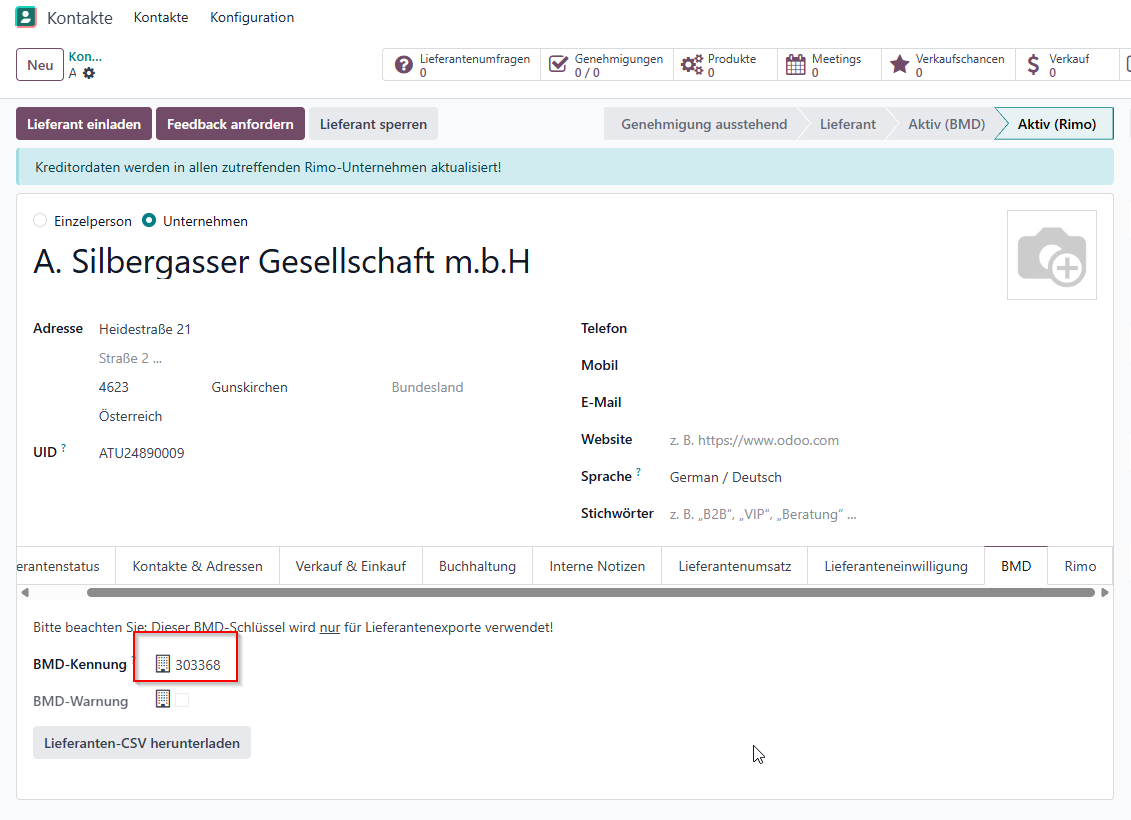Open the gear settings icon near breadcrumb

coord(89,73)
